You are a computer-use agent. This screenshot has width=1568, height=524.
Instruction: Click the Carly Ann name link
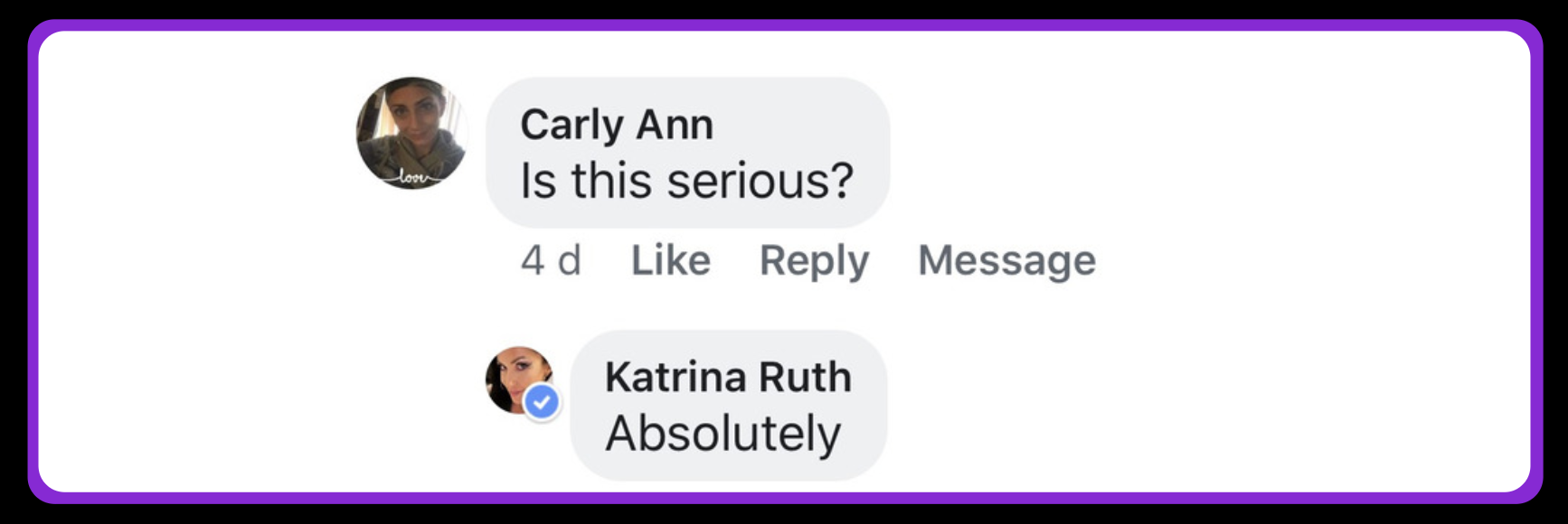pyautogui.click(x=617, y=125)
